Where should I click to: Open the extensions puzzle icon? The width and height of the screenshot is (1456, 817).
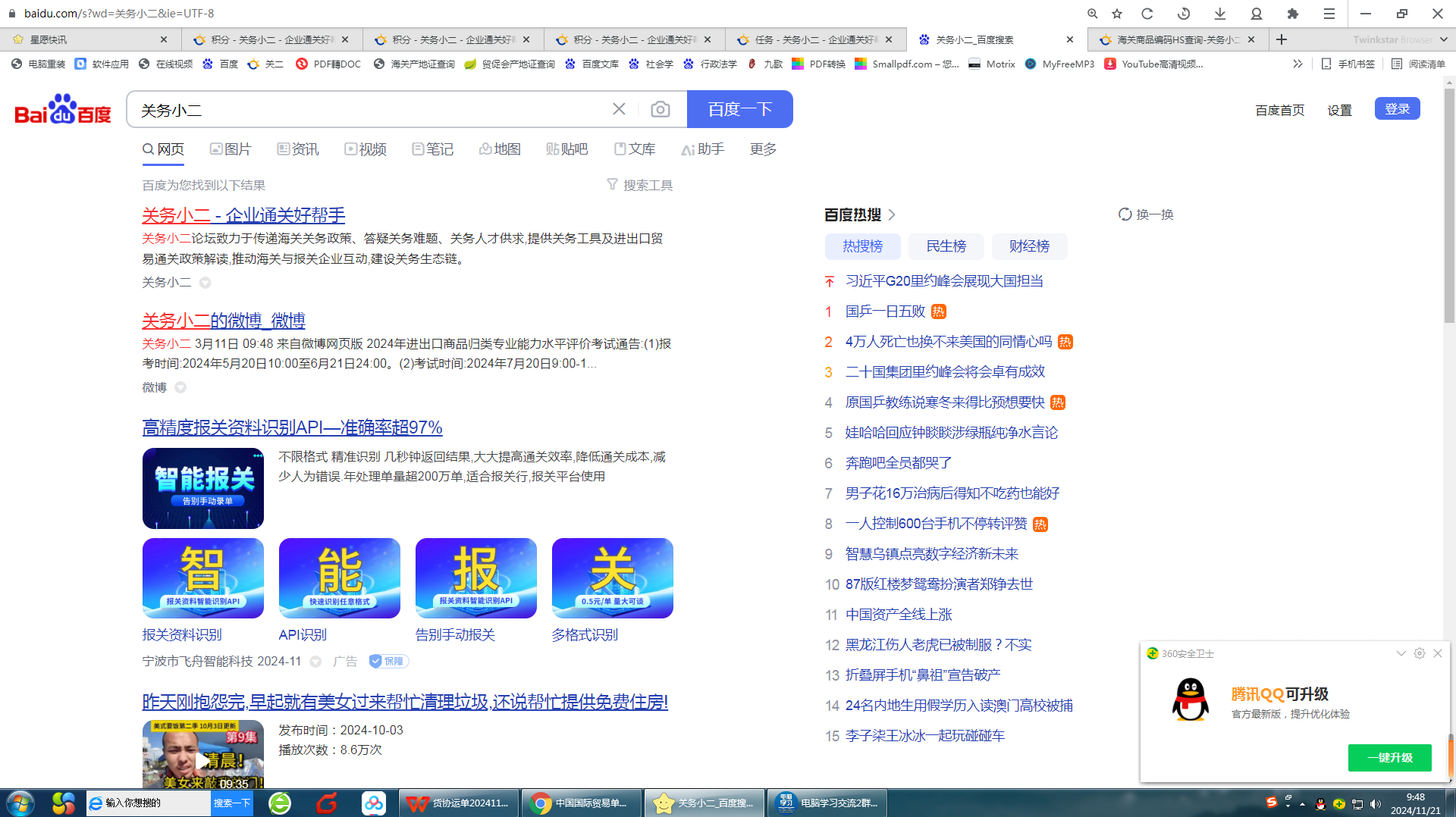pos(1293,14)
